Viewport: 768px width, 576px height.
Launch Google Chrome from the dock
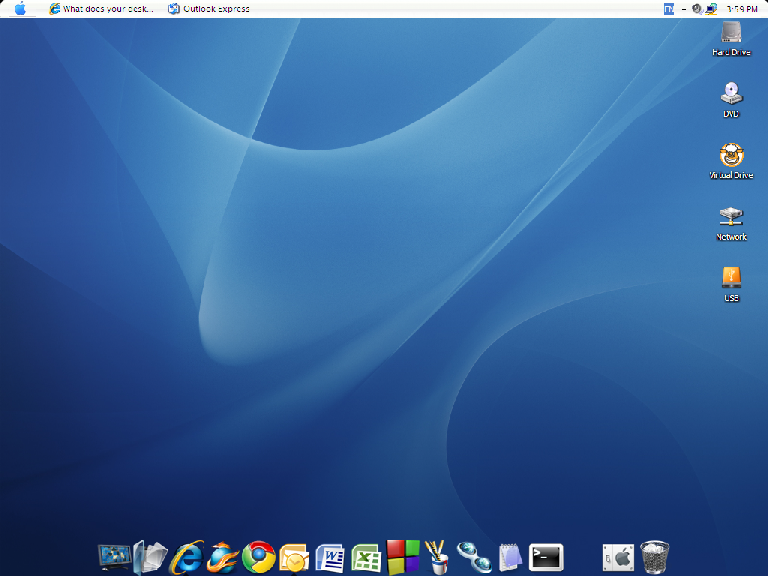point(258,556)
